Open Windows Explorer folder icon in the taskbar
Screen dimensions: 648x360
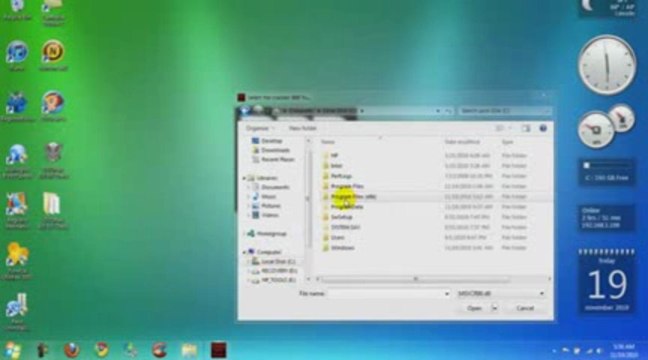tap(189, 350)
